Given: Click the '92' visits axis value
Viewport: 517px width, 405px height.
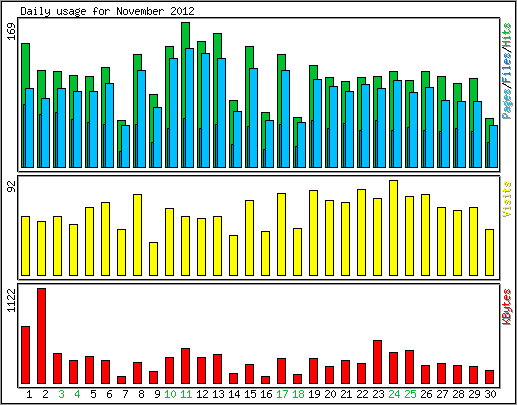Looking at the screenshot, I should coord(12,186).
